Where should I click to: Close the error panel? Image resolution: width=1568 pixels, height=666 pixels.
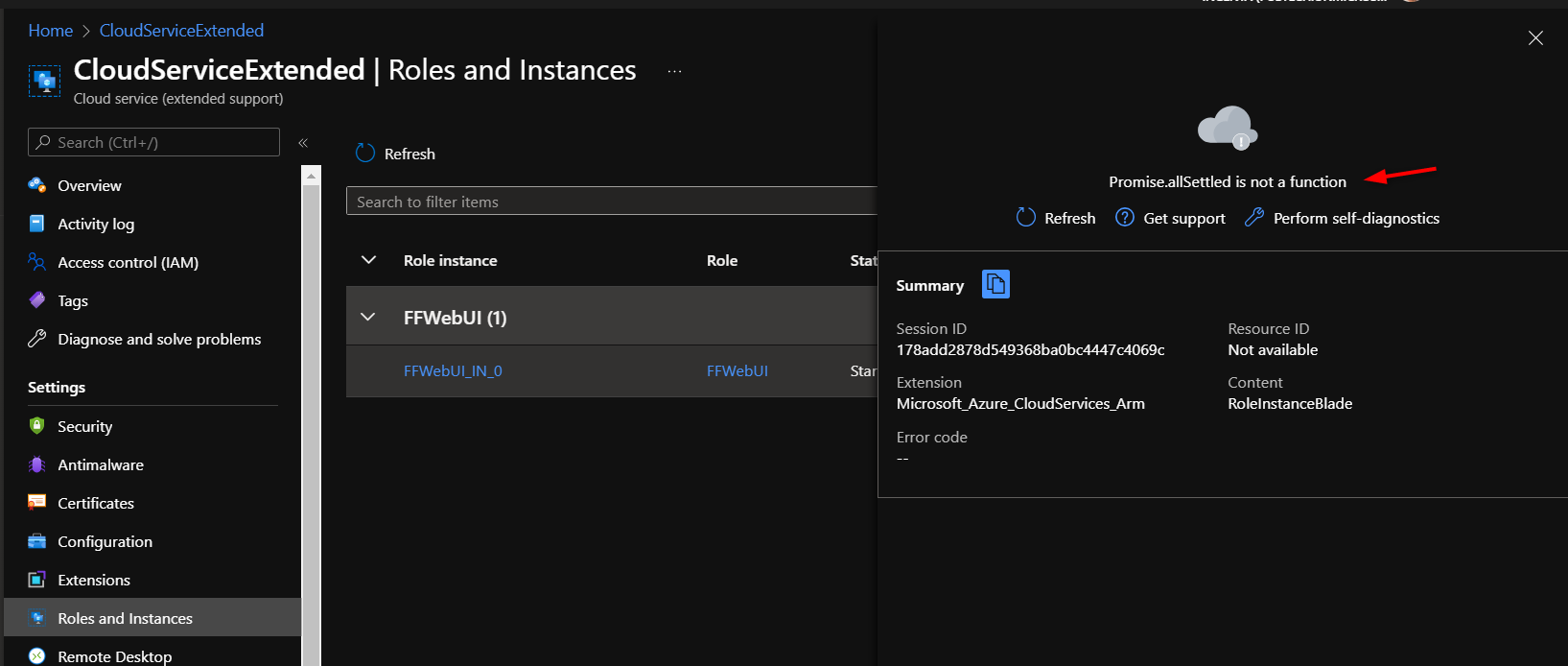click(1535, 38)
